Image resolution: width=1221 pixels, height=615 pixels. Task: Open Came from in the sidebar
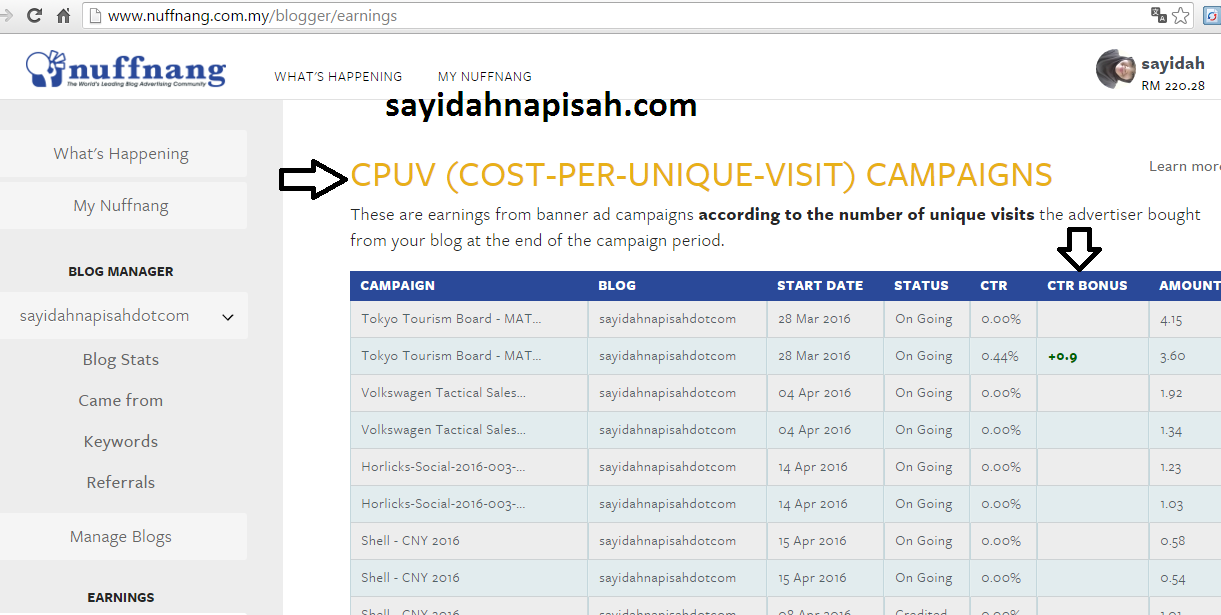(121, 401)
